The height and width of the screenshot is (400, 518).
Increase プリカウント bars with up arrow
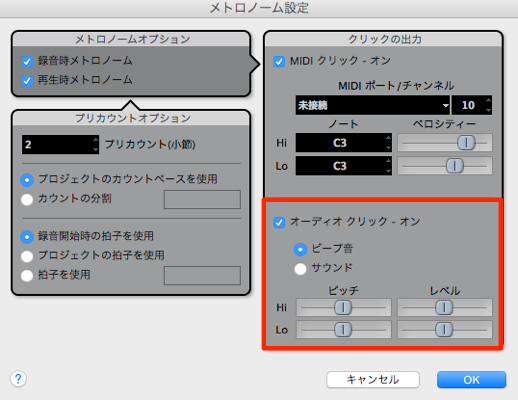click(96, 139)
